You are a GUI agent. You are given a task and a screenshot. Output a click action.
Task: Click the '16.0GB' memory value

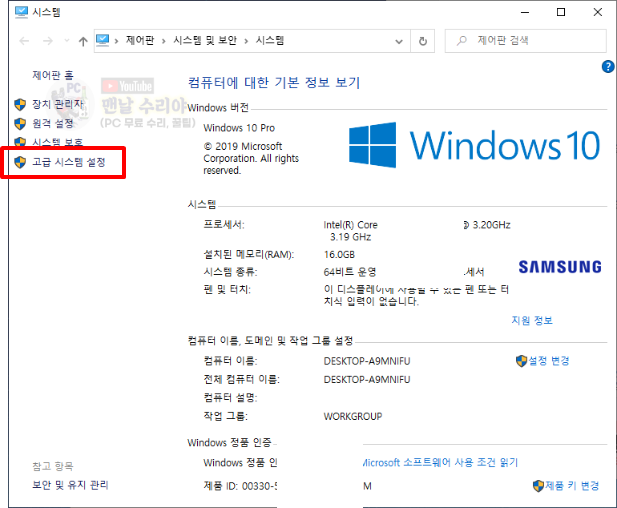(x=339, y=255)
